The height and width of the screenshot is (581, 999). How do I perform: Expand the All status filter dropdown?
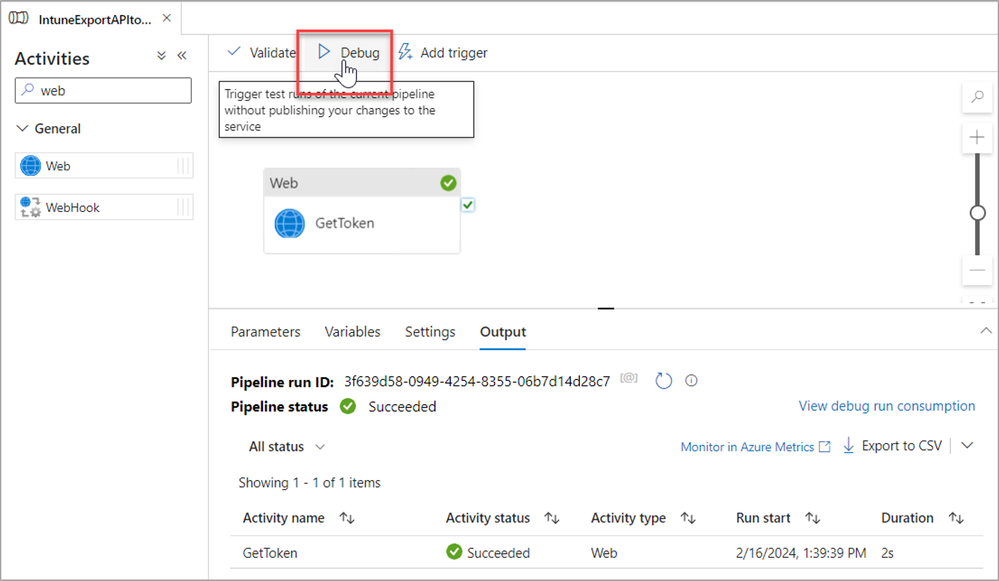[x=287, y=447]
